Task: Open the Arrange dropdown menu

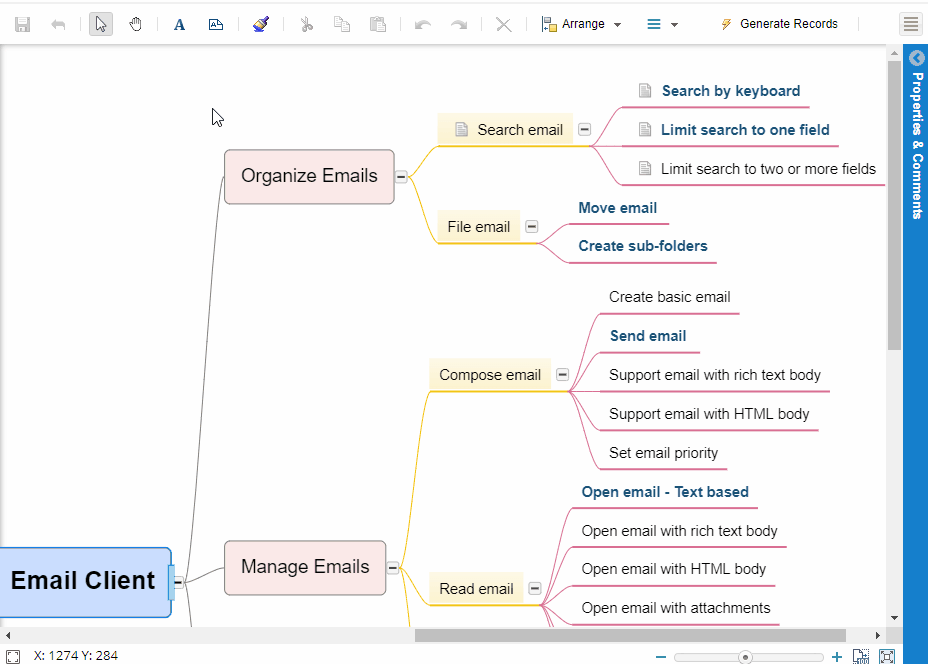Action: [x=581, y=24]
